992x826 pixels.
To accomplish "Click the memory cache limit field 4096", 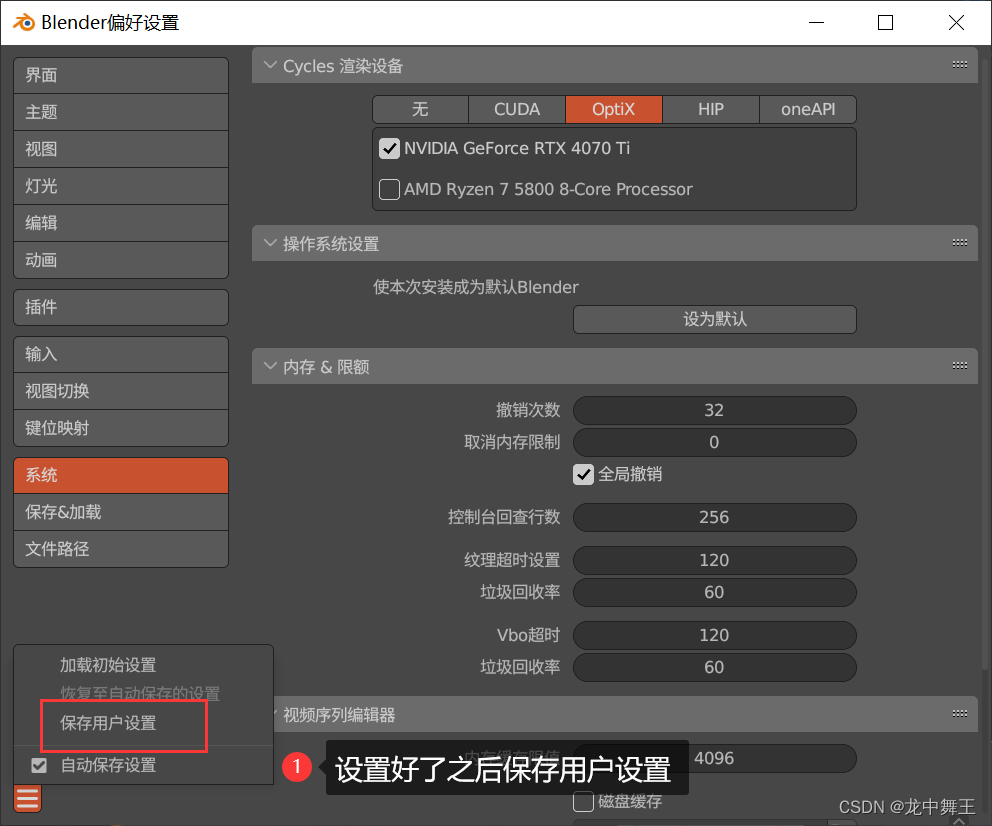I will pyautogui.click(x=715, y=758).
